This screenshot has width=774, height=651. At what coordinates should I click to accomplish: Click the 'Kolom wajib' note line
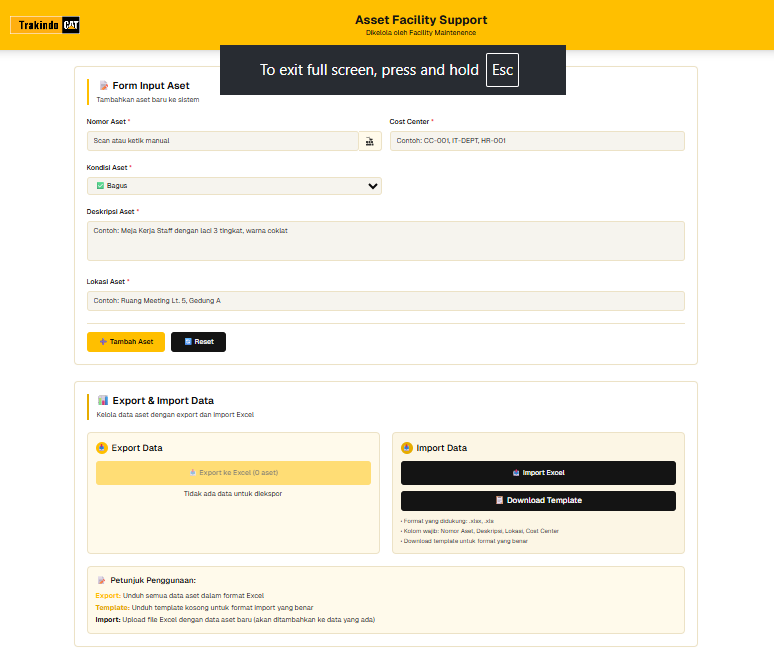(480, 531)
